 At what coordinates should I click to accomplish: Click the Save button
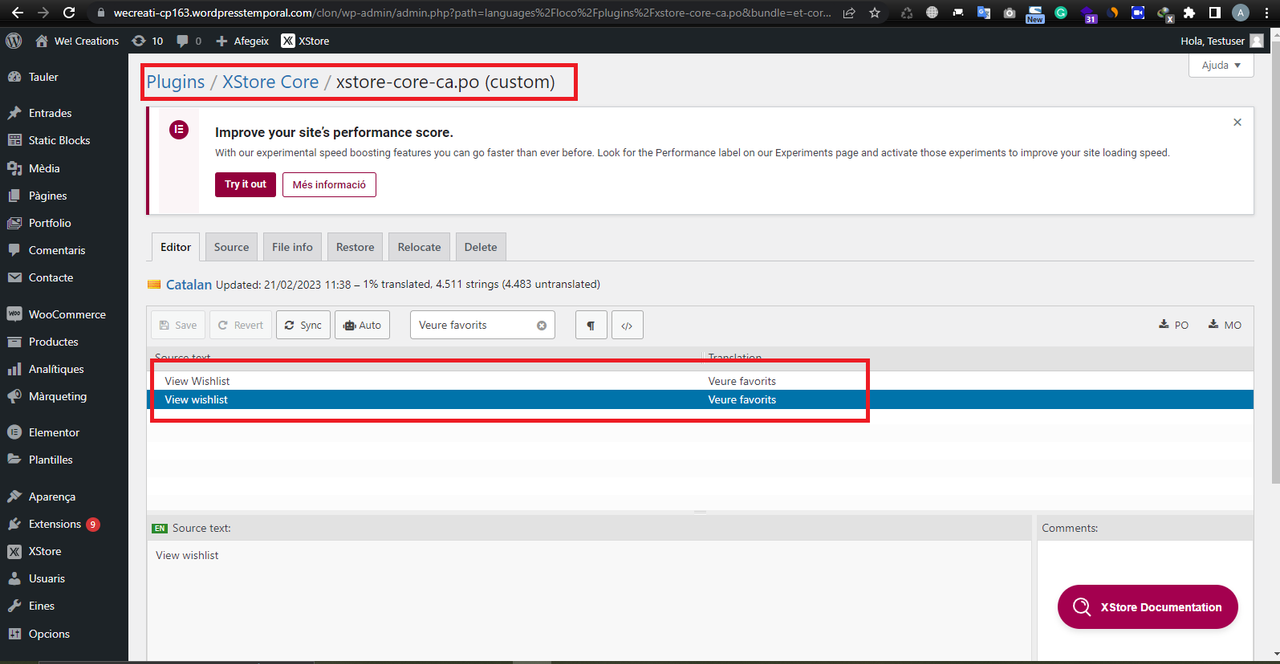pyautogui.click(x=178, y=325)
